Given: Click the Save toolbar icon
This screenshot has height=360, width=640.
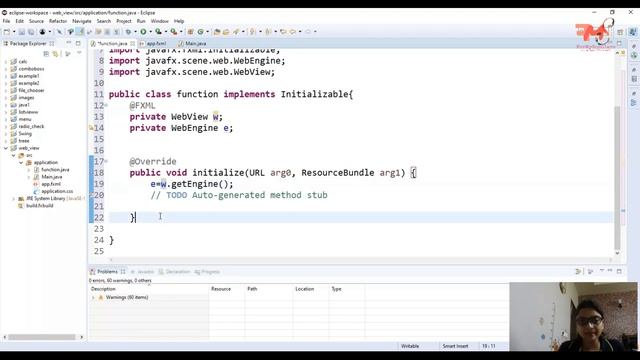Looking at the screenshot, I should (x=22, y=32).
